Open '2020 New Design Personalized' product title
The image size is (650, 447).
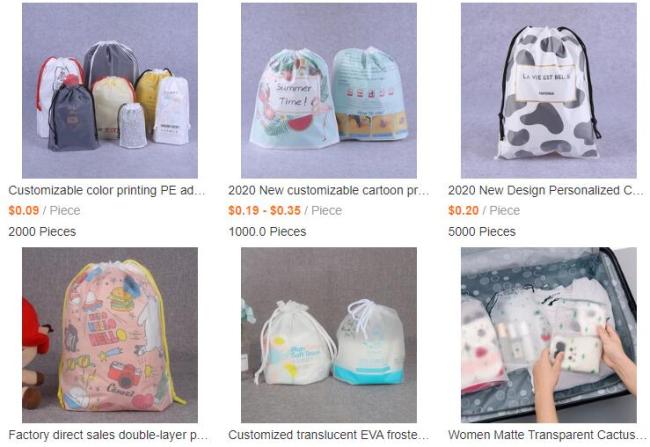click(546, 190)
